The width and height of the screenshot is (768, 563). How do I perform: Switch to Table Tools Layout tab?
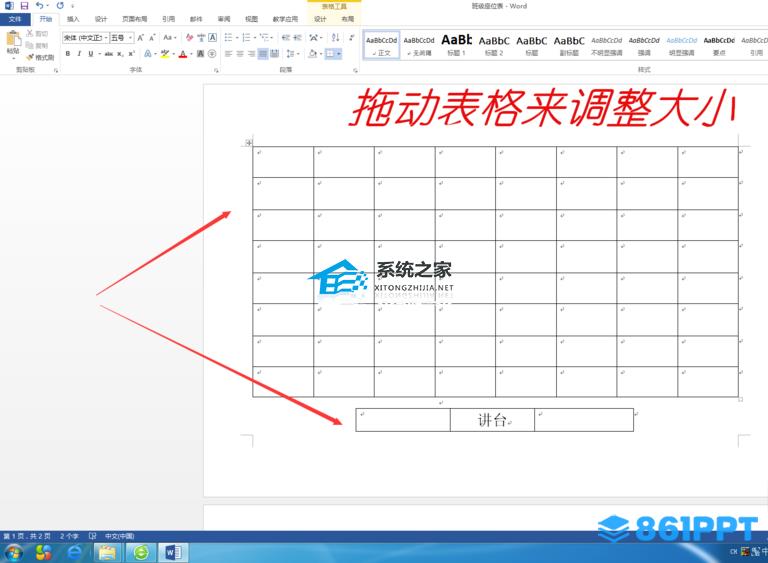pos(348,19)
